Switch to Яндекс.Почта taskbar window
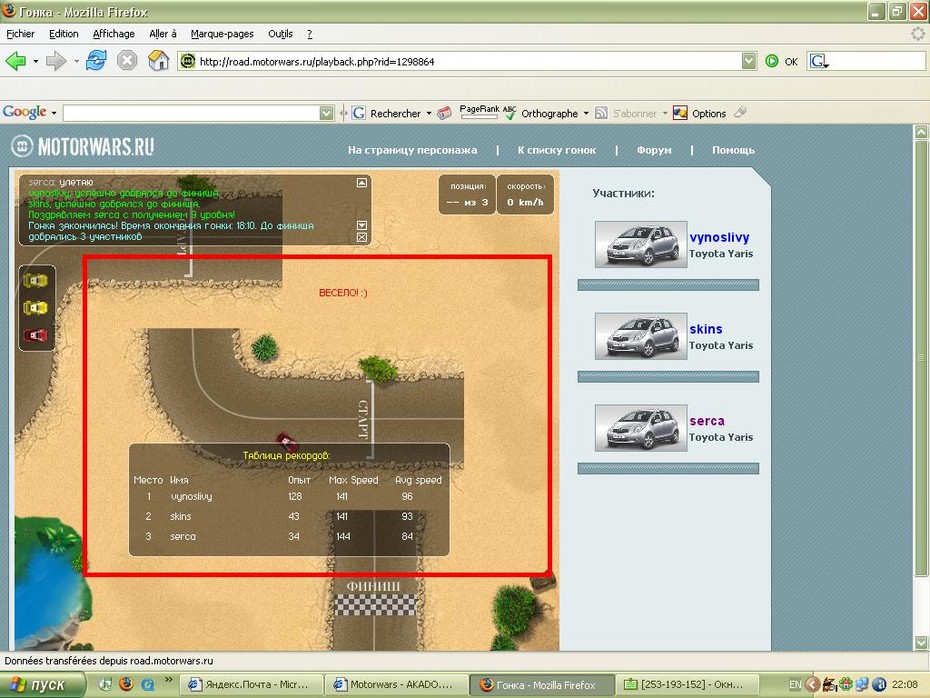The height and width of the screenshot is (698, 930). click(x=251, y=684)
